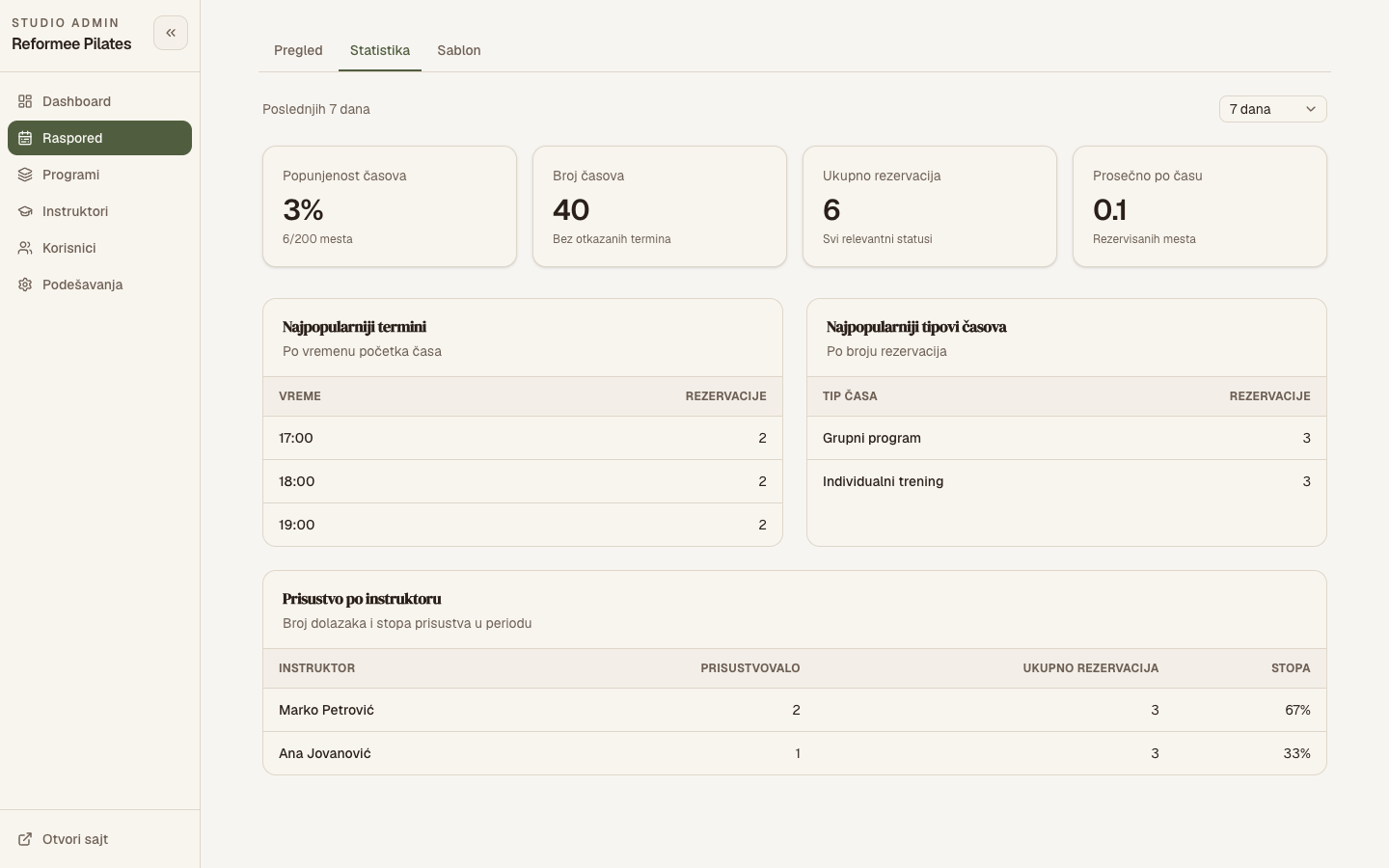Click the PRISUSTVOVALO column header
Screen dimensions: 1389x868
(x=750, y=668)
